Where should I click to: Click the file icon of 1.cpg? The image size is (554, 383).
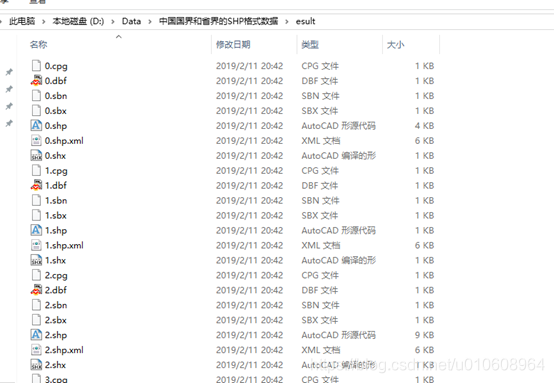(36, 170)
